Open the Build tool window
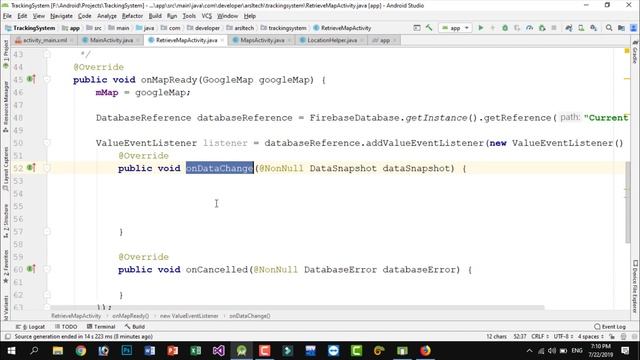Screen dimensions: 640x360 point(135,327)
